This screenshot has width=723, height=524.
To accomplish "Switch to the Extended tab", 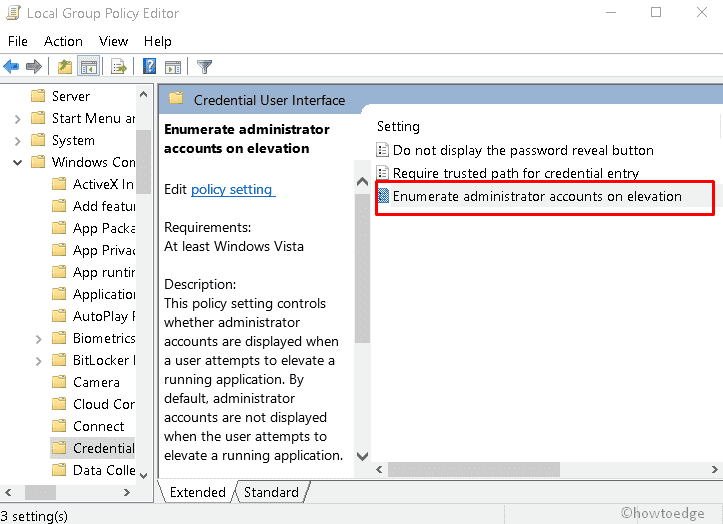I will coord(197,492).
